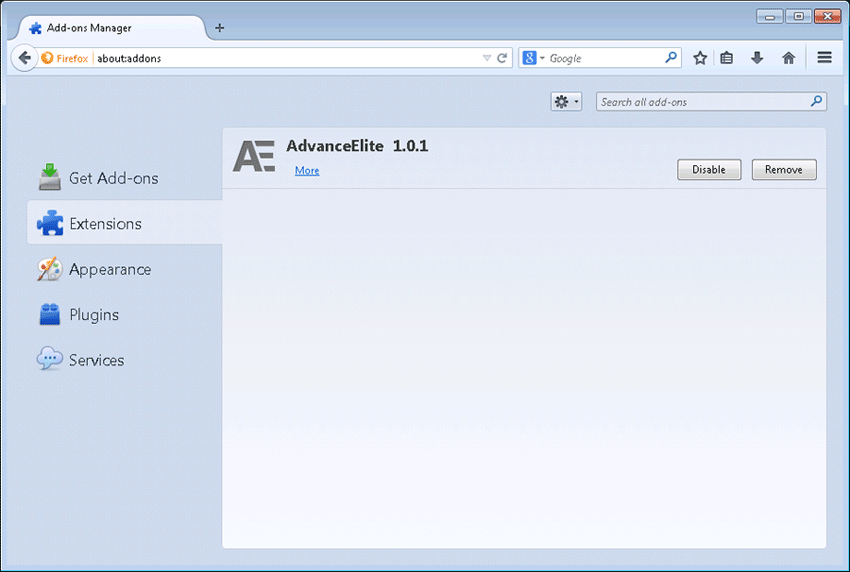
Task: Remove the AdvanceElite extension
Action: point(783,170)
